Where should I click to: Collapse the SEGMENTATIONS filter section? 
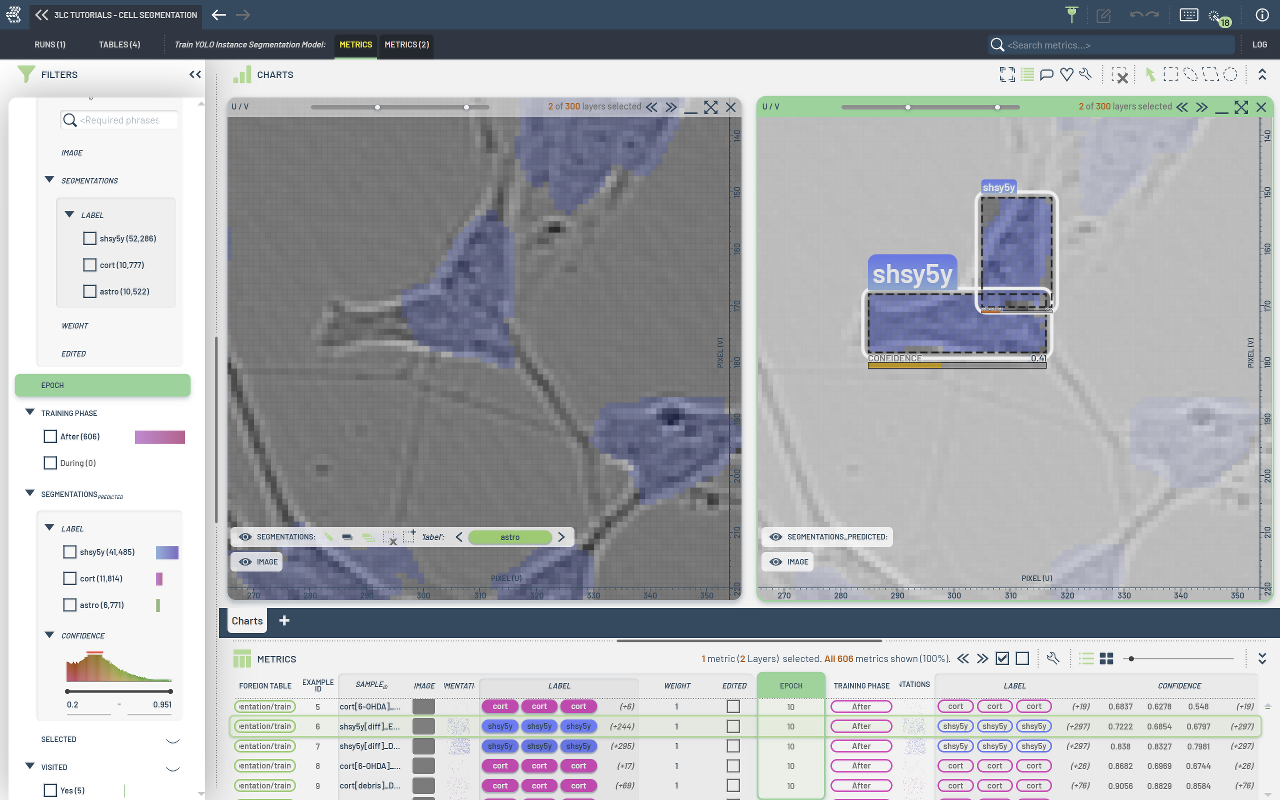(x=49, y=181)
